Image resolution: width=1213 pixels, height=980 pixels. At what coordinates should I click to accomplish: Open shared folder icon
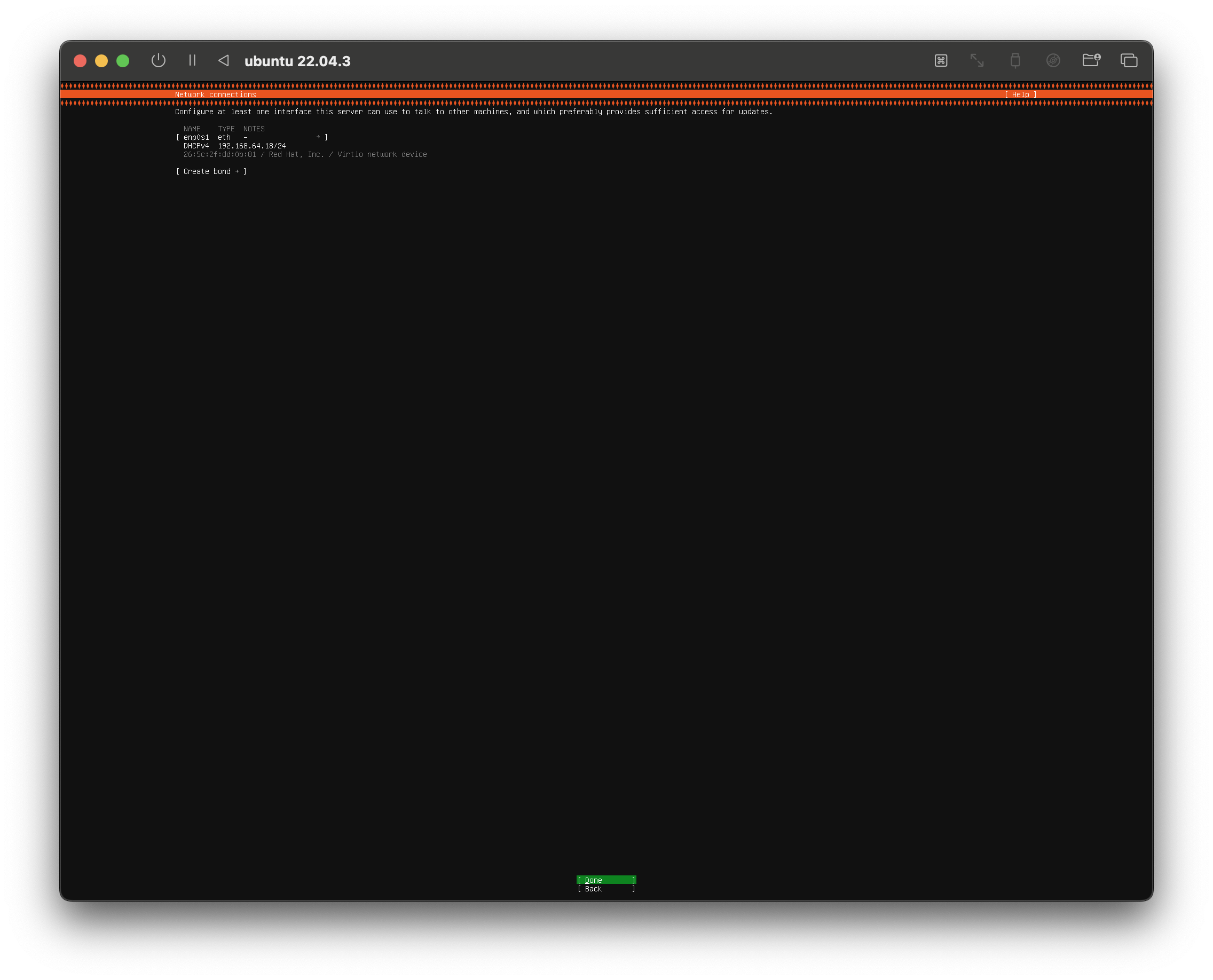click(1091, 60)
